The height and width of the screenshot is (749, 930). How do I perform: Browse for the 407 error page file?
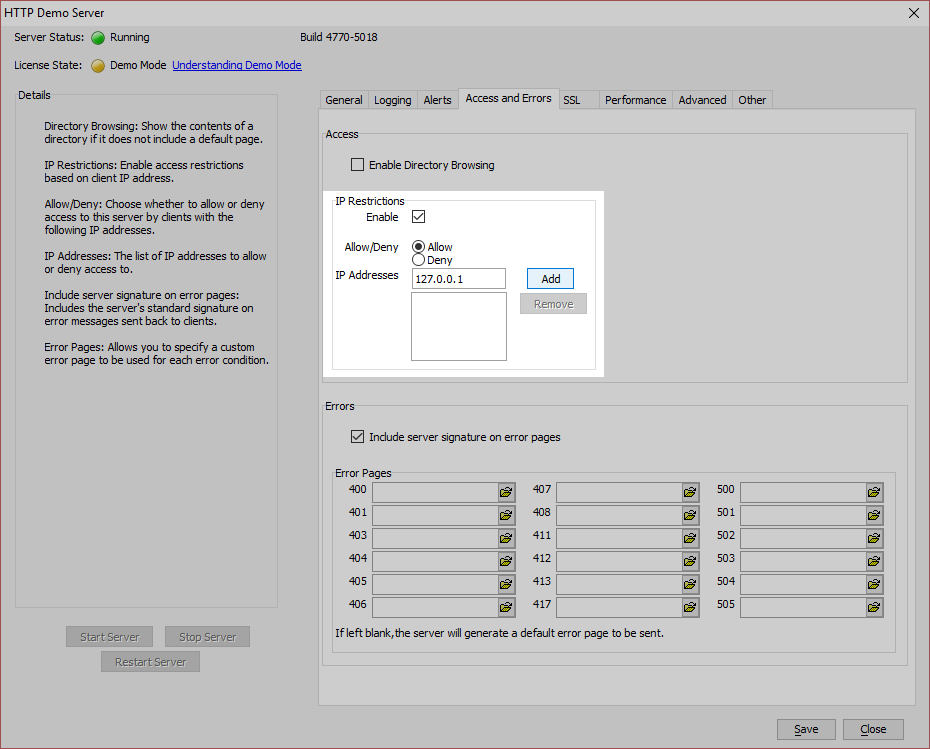(x=690, y=492)
